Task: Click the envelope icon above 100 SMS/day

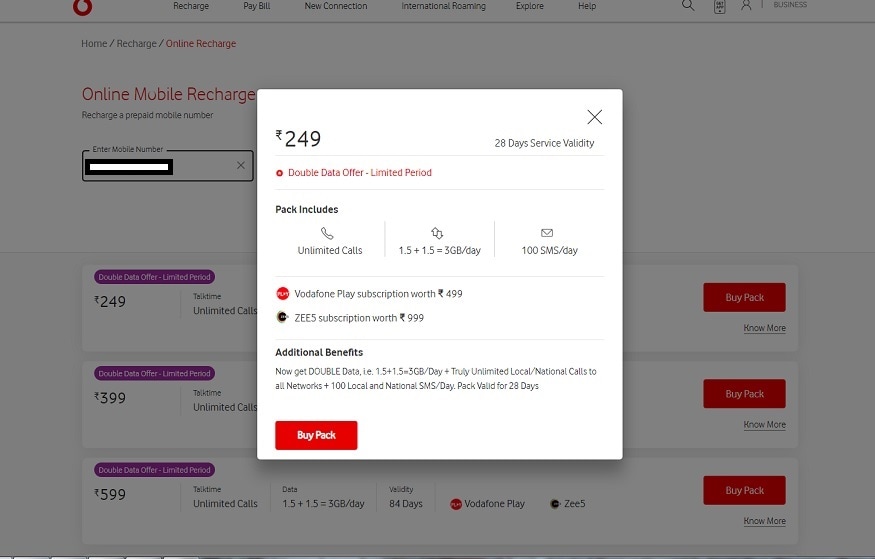Action: (x=547, y=233)
